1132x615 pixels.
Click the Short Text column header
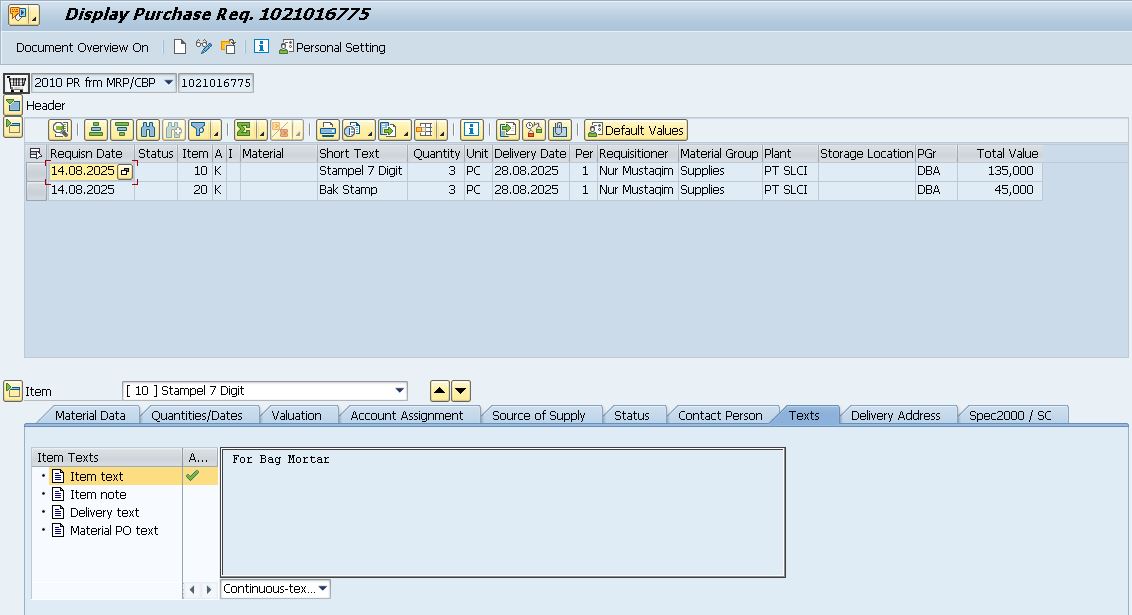[362, 153]
